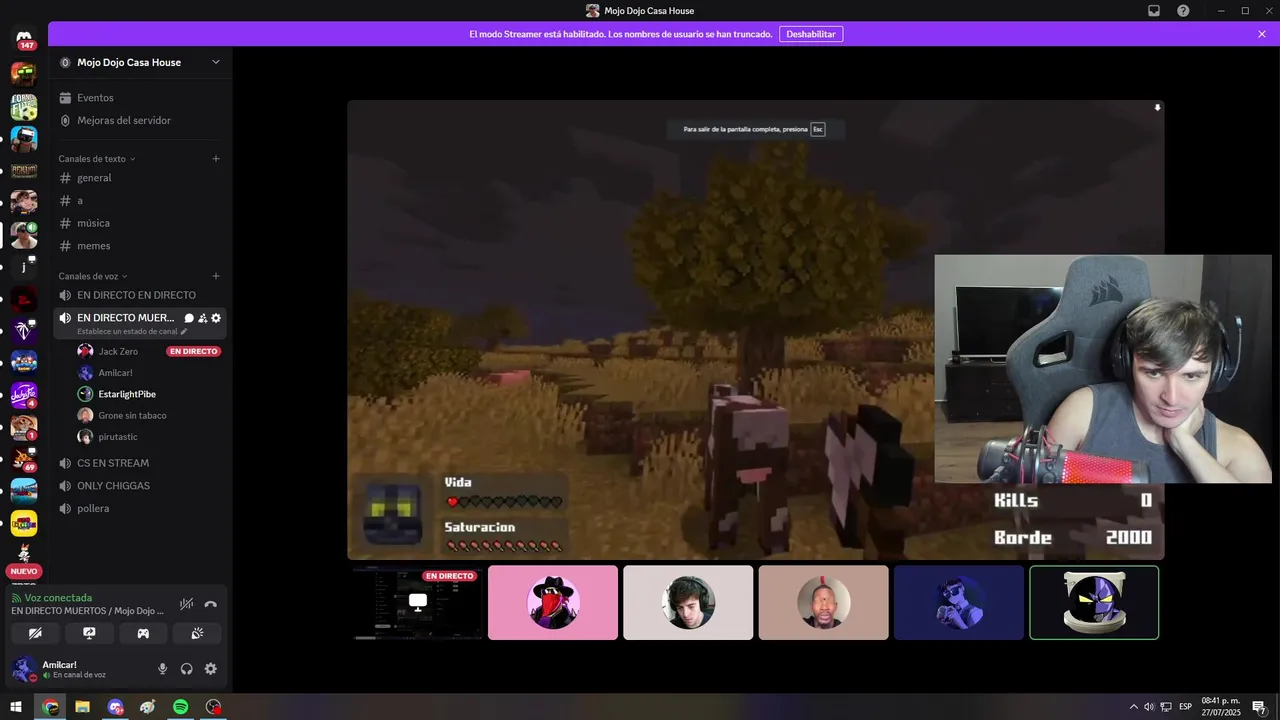Deafen with the headphones icon
This screenshot has width=1280, height=720.
click(186, 669)
